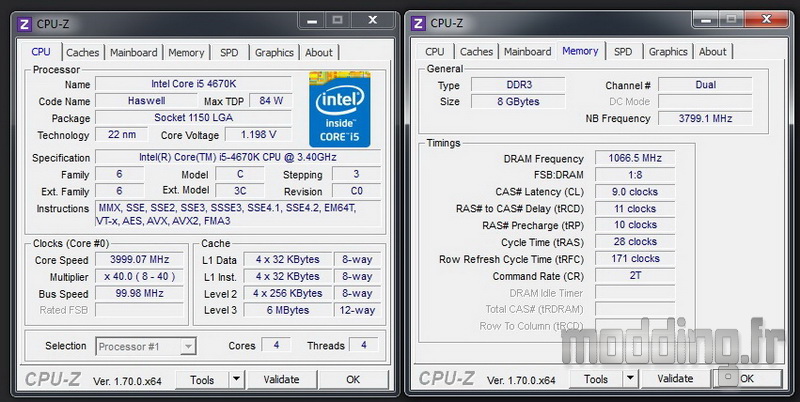Select CPU tab in left CPU-Z window
Image resolution: width=800 pixels, height=402 pixels.
tap(41, 52)
